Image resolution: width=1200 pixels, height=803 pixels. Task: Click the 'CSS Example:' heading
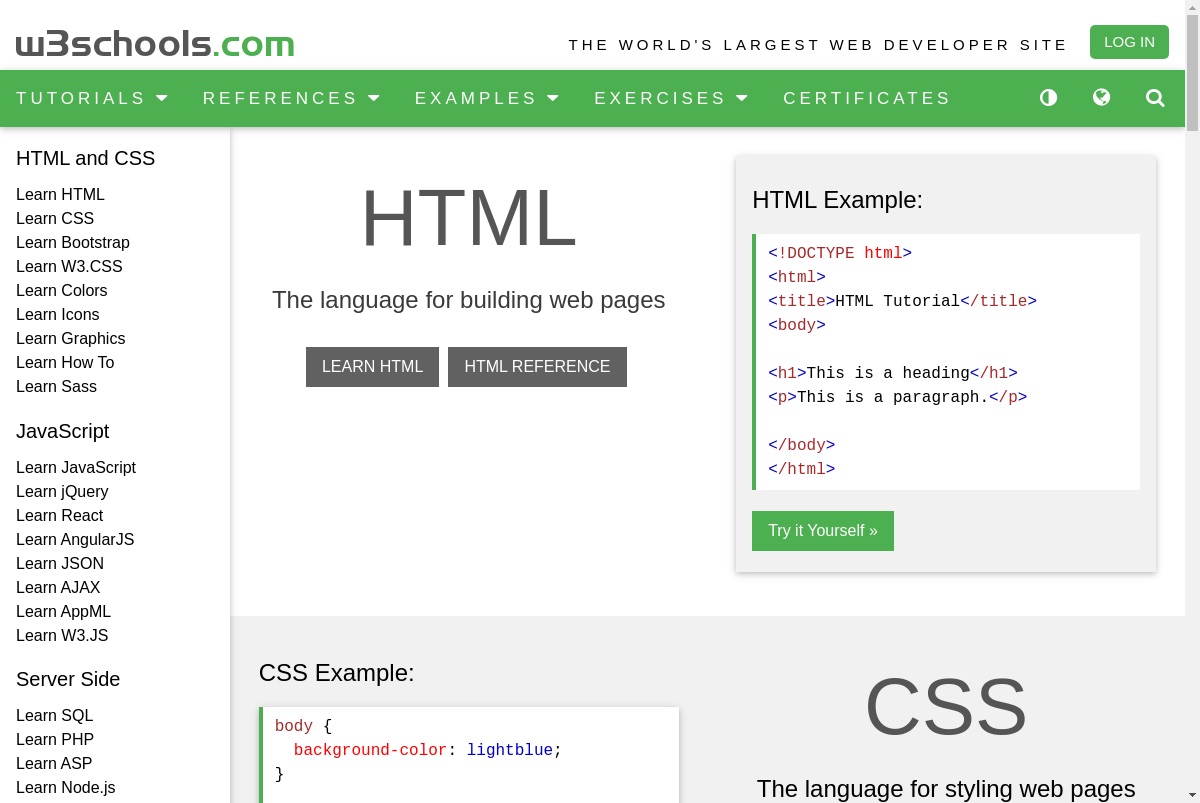click(336, 673)
